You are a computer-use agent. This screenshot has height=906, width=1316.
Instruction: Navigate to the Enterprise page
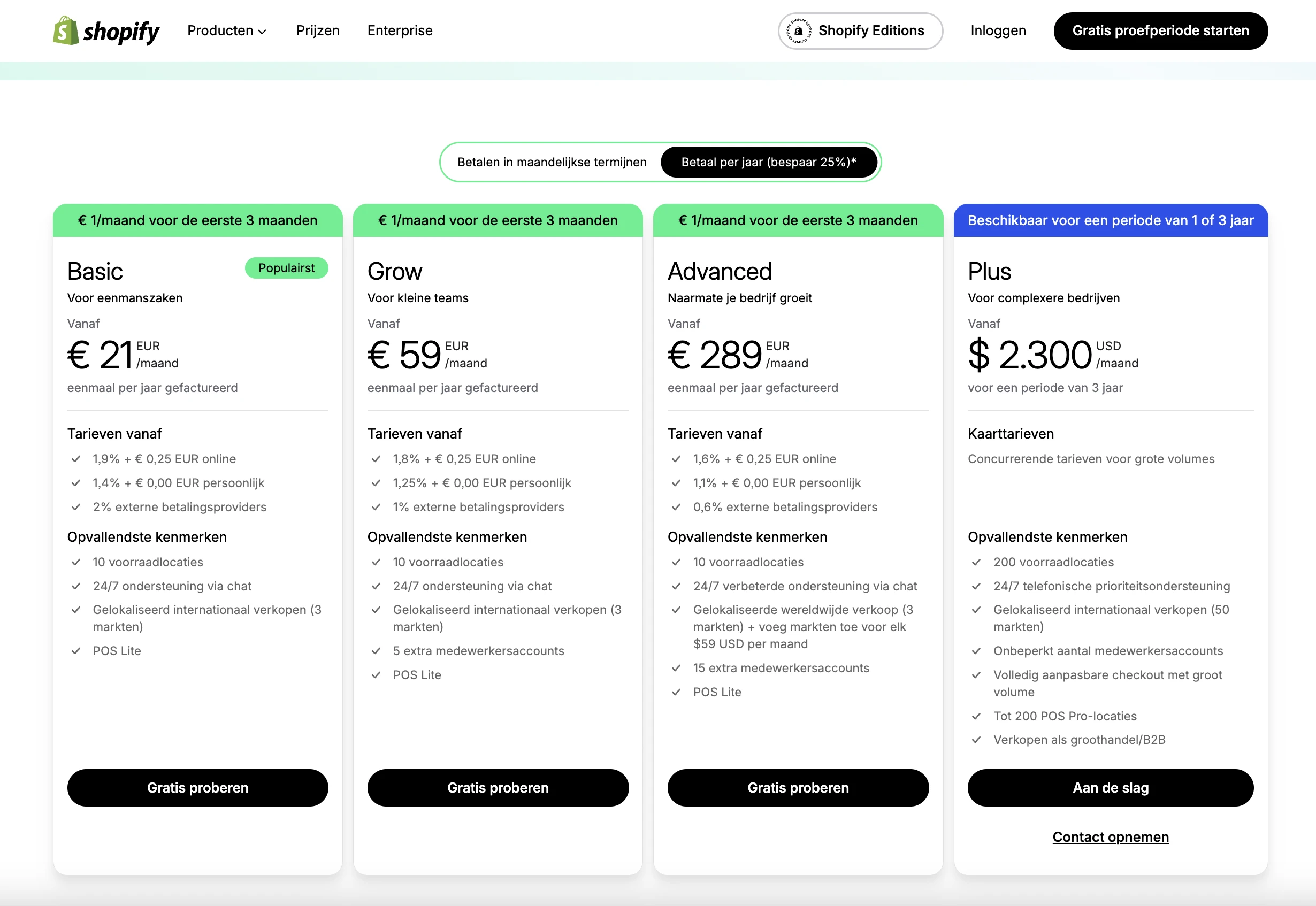coord(400,30)
